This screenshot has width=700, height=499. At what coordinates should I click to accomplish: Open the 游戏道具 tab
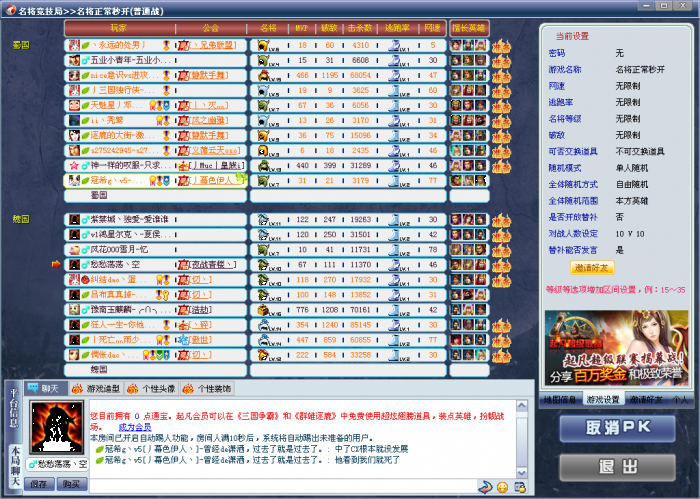click(x=96, y=388)
